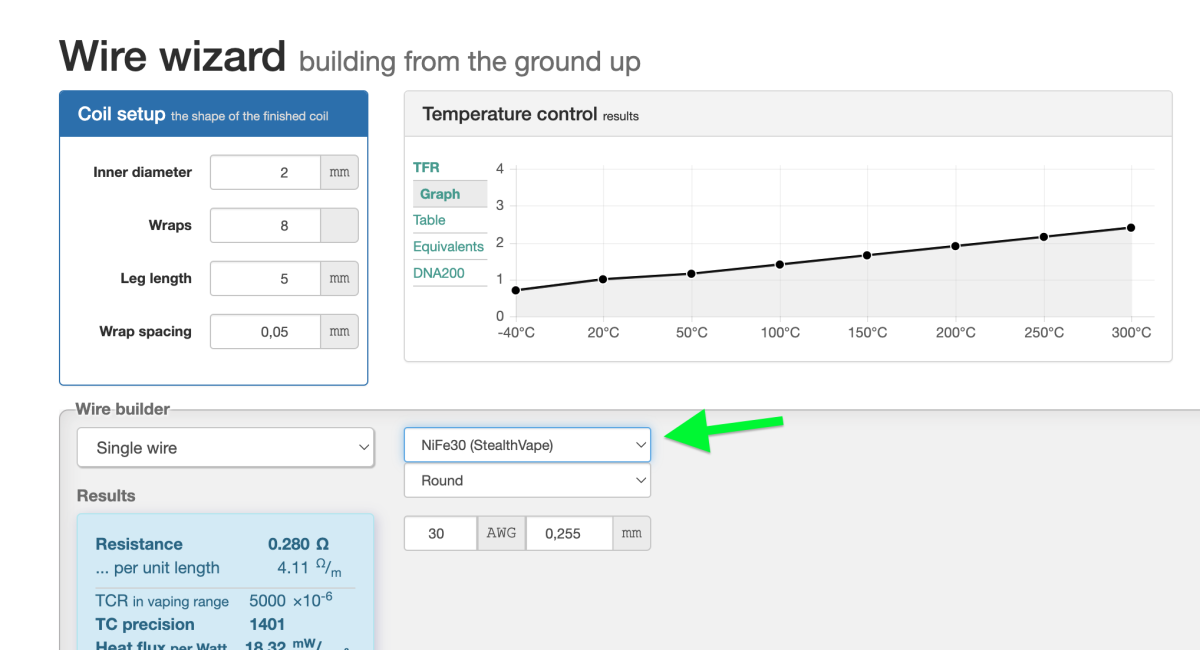This screenshot has width=1200, height=650.
Task: Click the Wire wizard page title
Action: point(173,56)
